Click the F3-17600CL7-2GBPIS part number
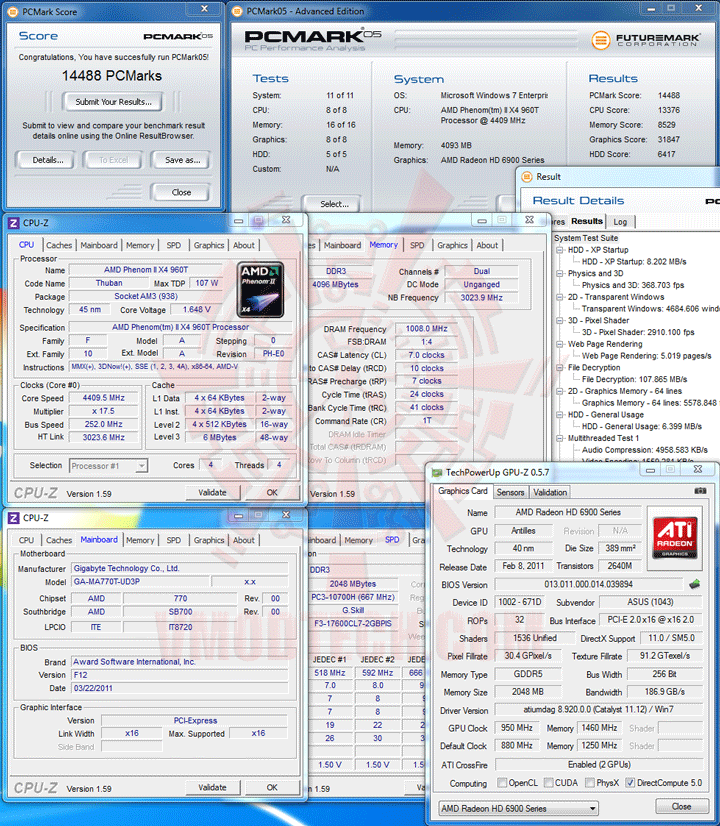The height and width of the screenshot is (826, 720). (x=352, y=623)
